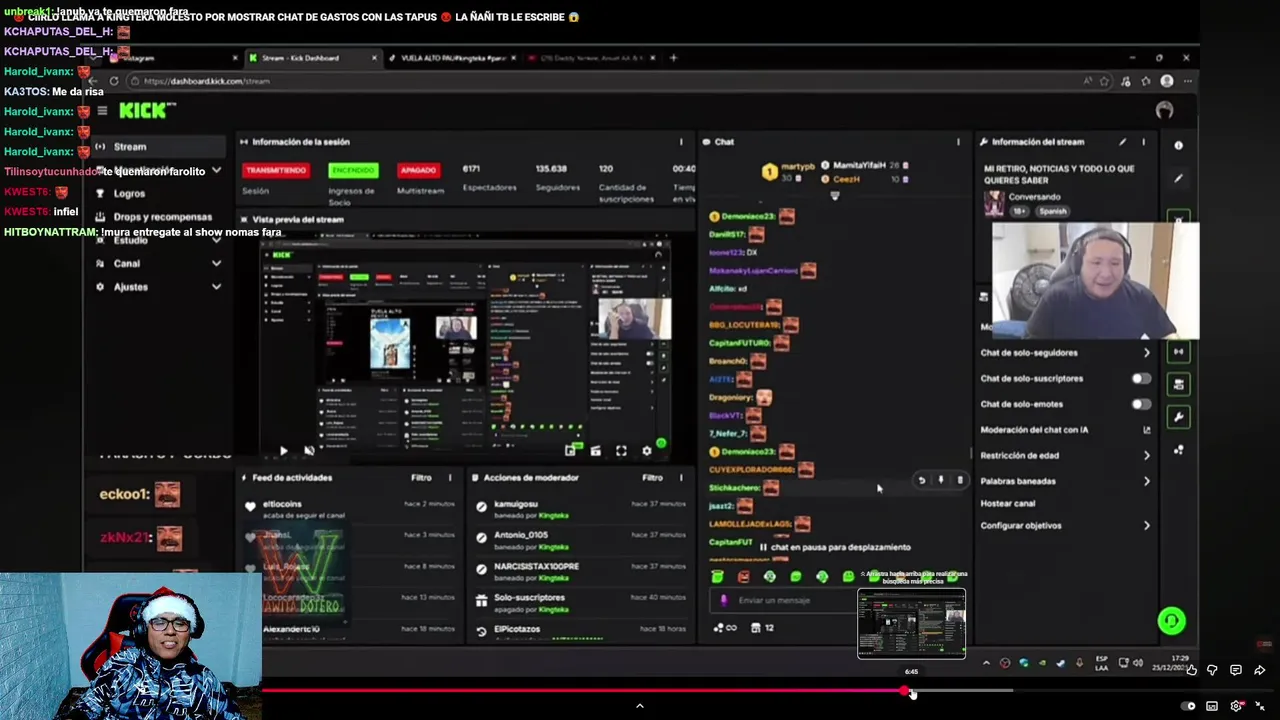1280x720 pixels.
Task: Open a new browser tab
Action: click(673, 58)
